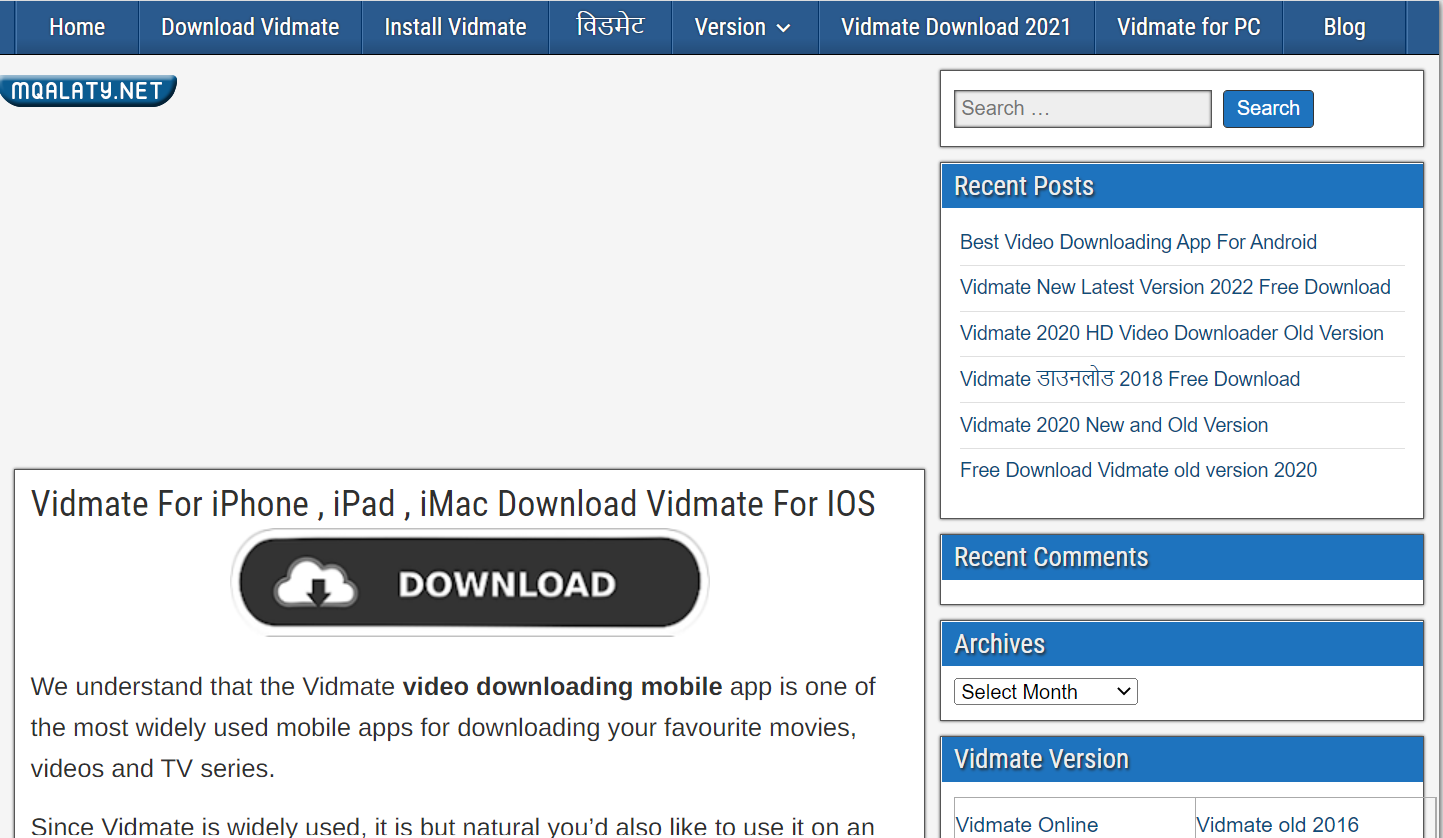The image size is (1443, 838).
Task: Open the Home menu item
Action: pos(77,27)
